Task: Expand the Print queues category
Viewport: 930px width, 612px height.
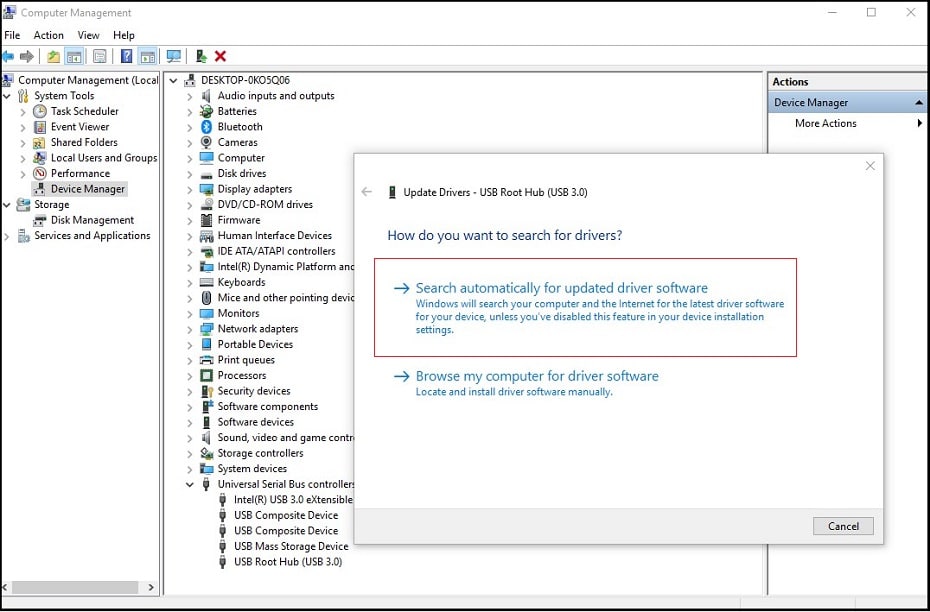Action: pyautogui.click(x=189, y=360)
